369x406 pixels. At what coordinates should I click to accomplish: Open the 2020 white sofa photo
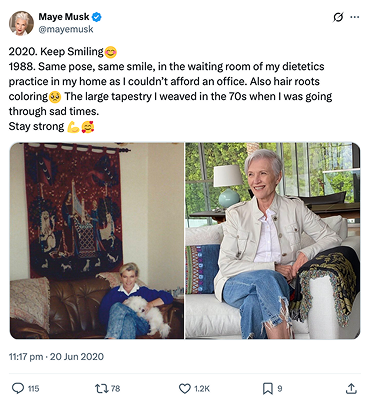click(x=273, y=241)
